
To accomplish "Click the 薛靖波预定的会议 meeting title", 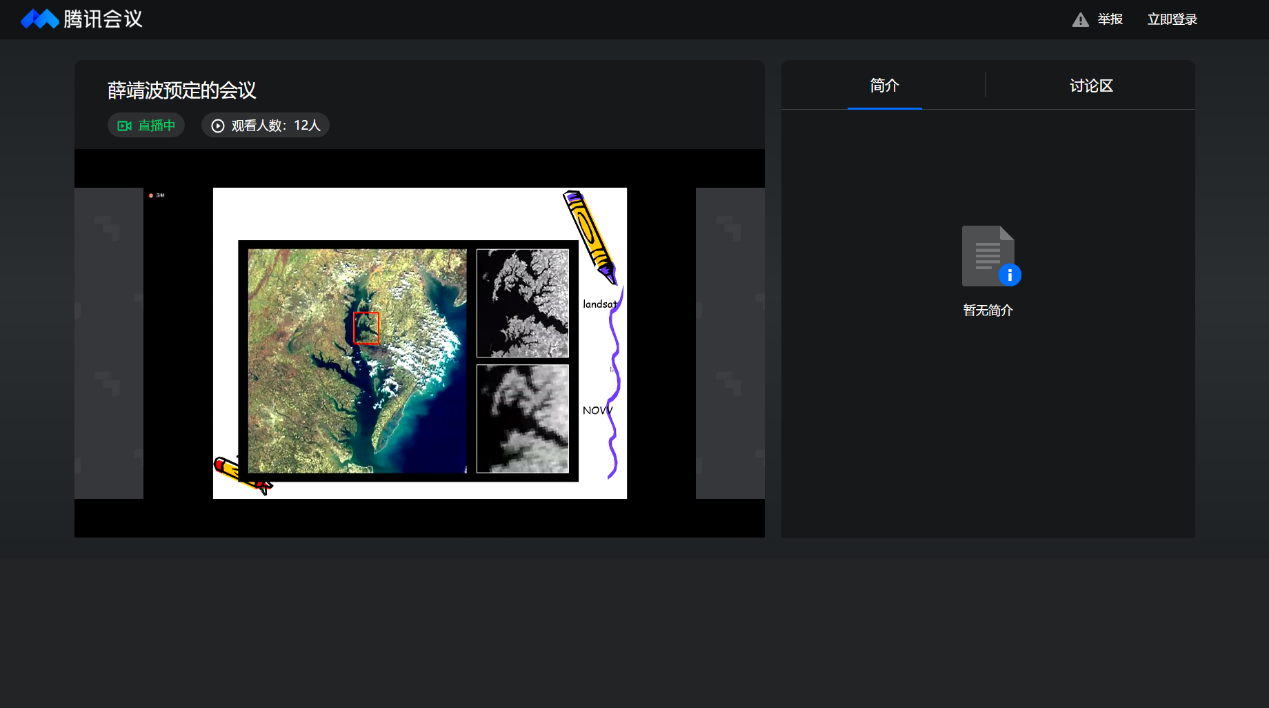I will (x=182, y=91).
